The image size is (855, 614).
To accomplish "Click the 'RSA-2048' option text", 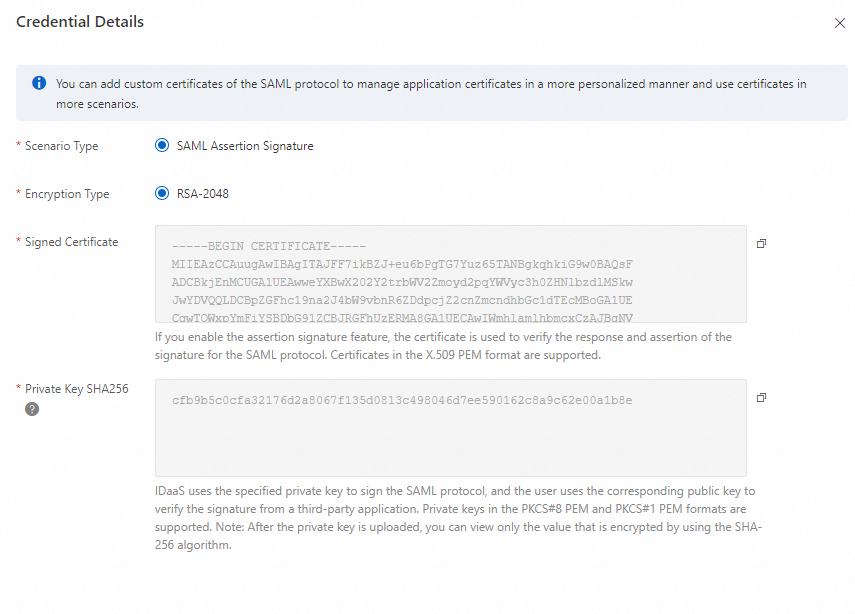I will click(203, 194).
